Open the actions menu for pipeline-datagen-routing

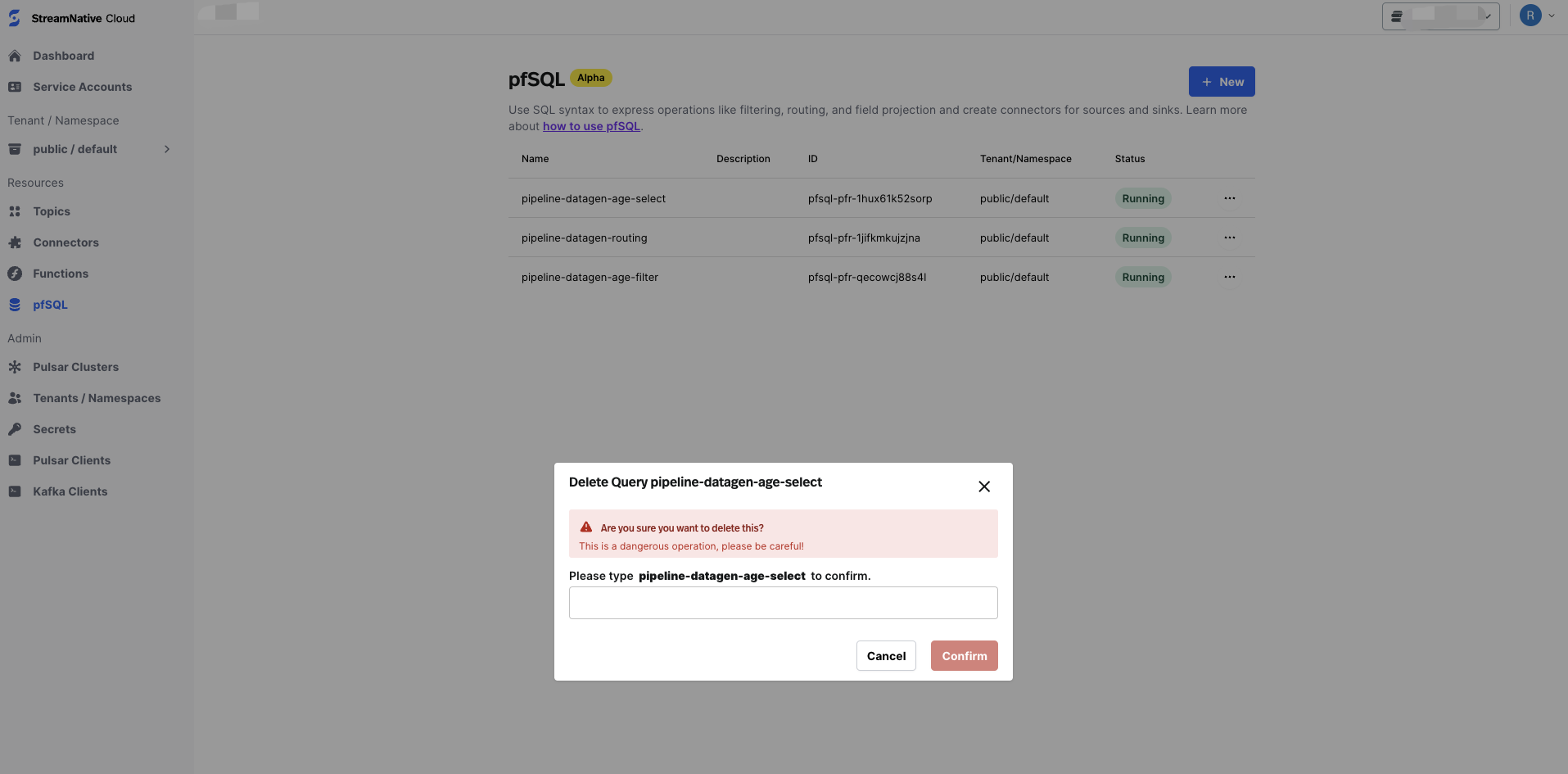[1229, 238]
